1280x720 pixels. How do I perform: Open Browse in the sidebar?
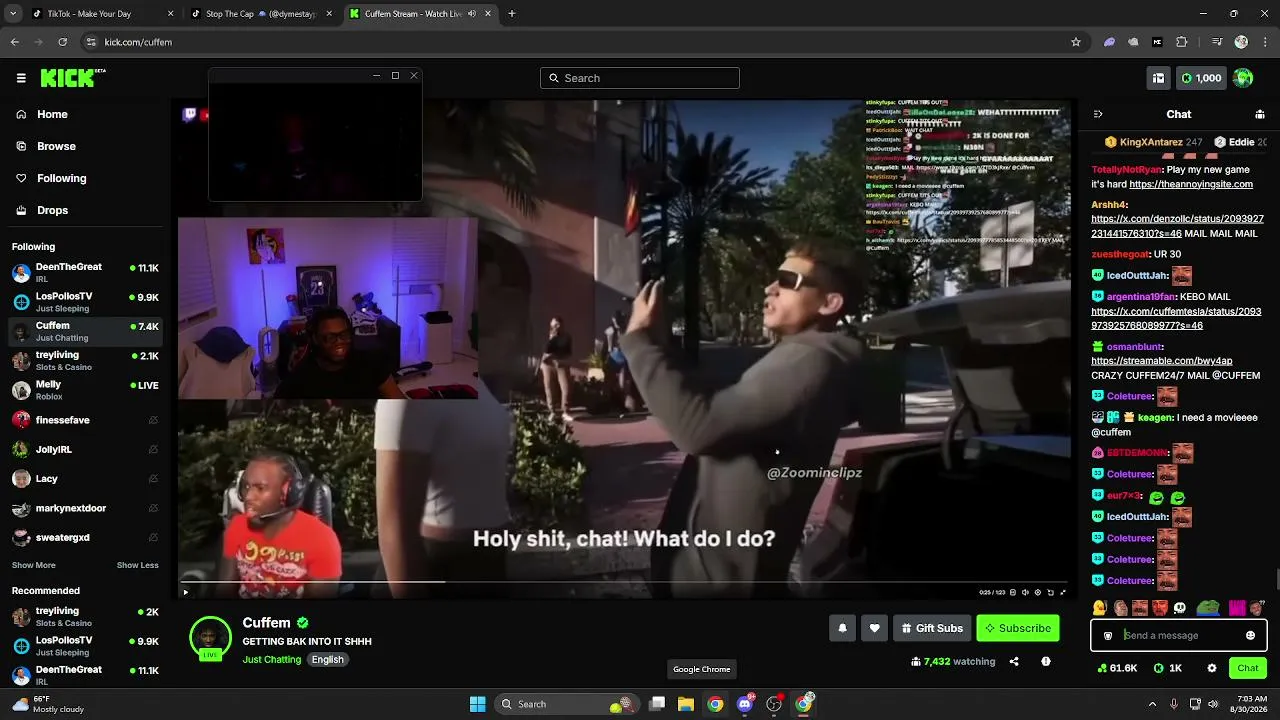coord(85,146)
